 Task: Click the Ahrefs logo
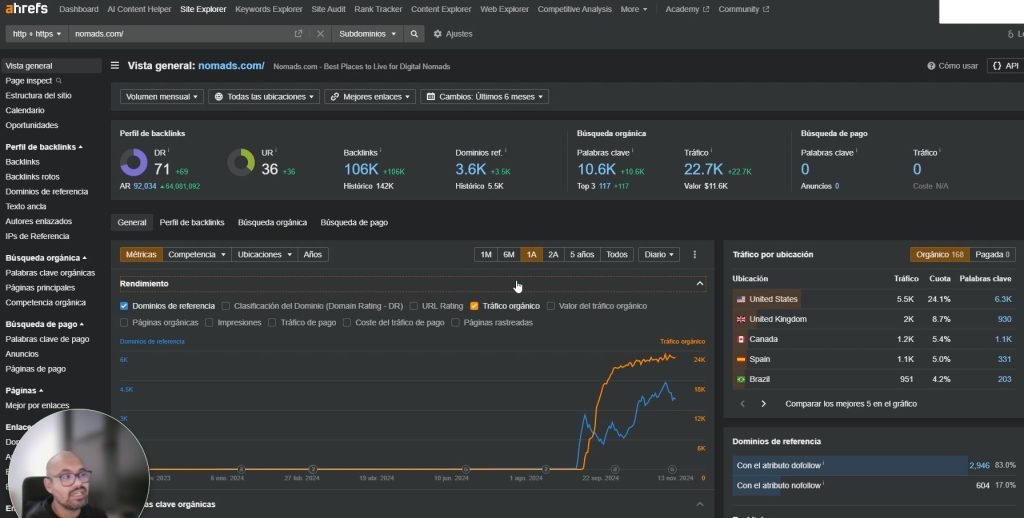[27, 8]
